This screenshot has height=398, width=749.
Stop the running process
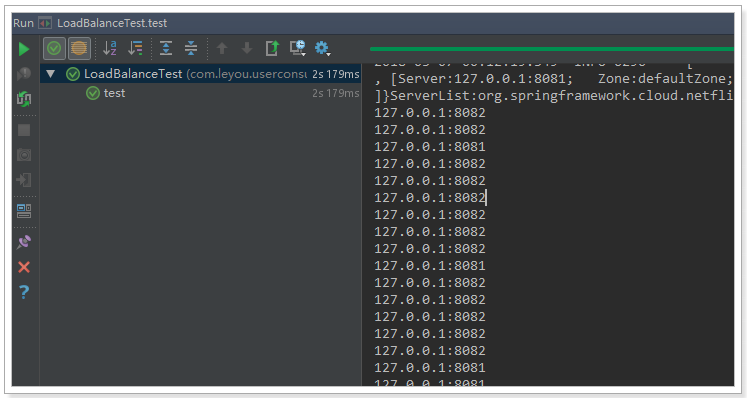click(24, 130)
